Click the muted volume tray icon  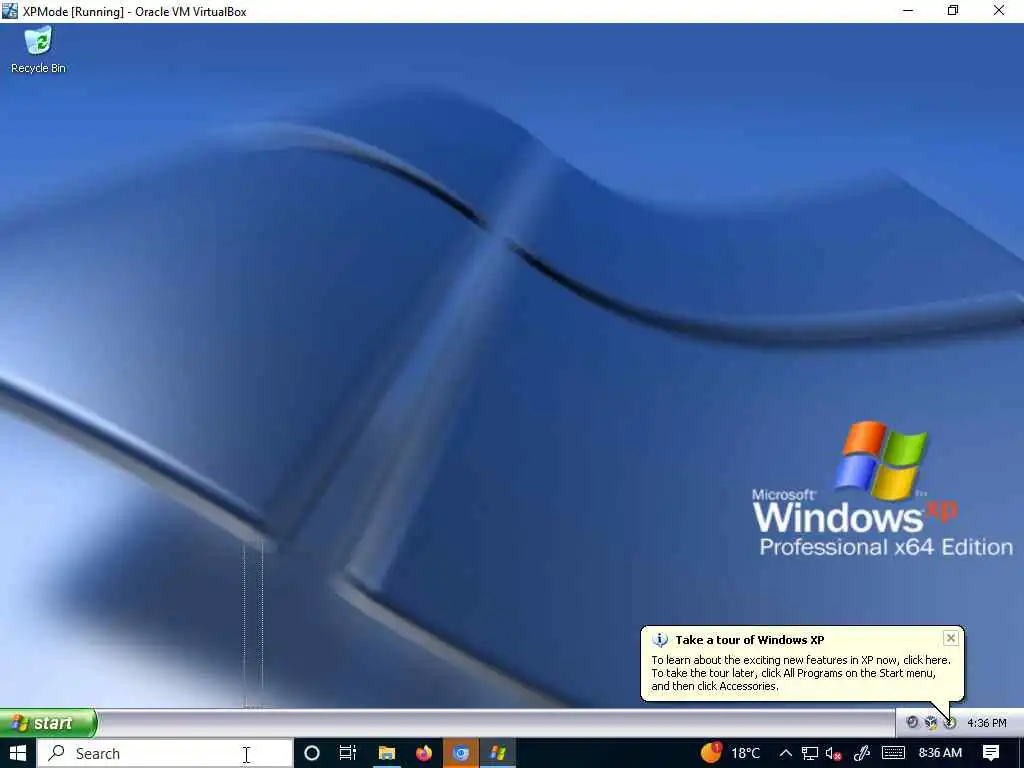833,753
